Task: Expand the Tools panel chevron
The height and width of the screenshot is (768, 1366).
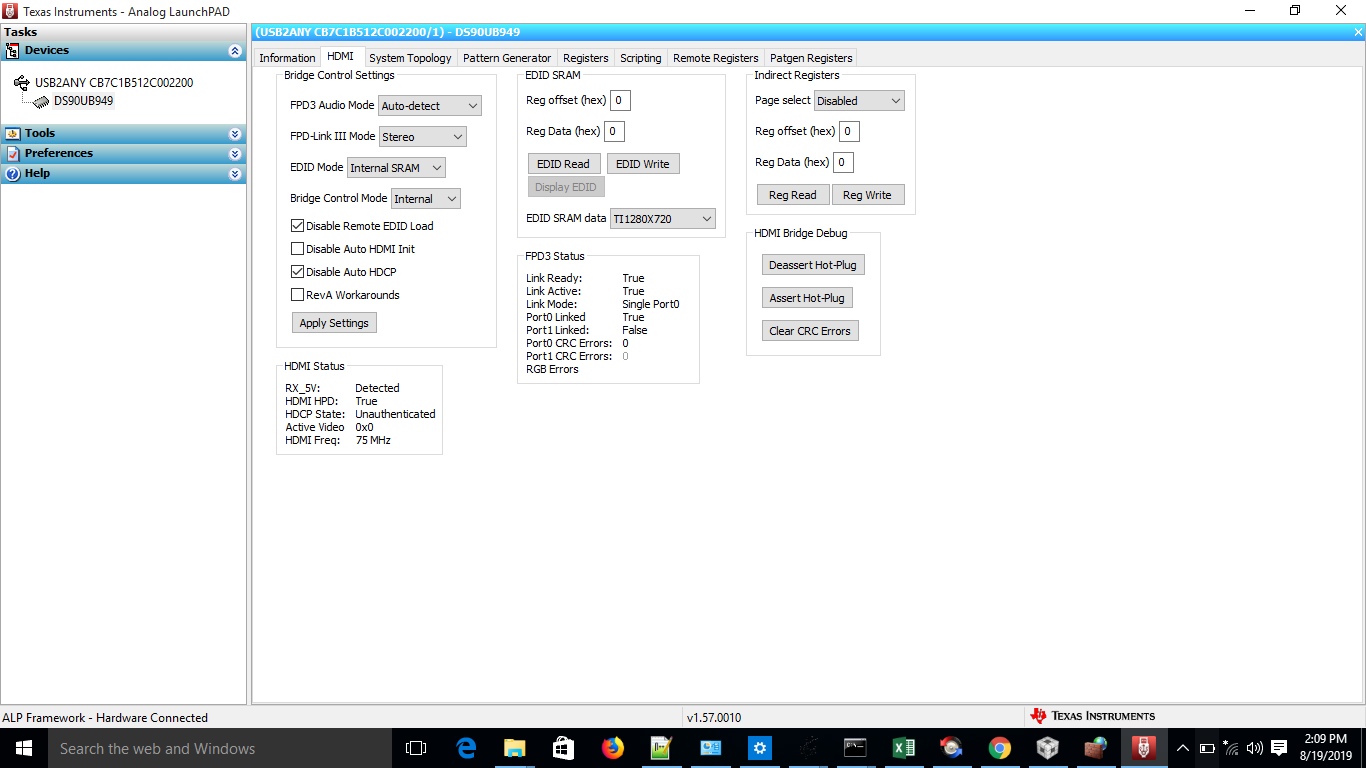Action: (x=235, y=133)
